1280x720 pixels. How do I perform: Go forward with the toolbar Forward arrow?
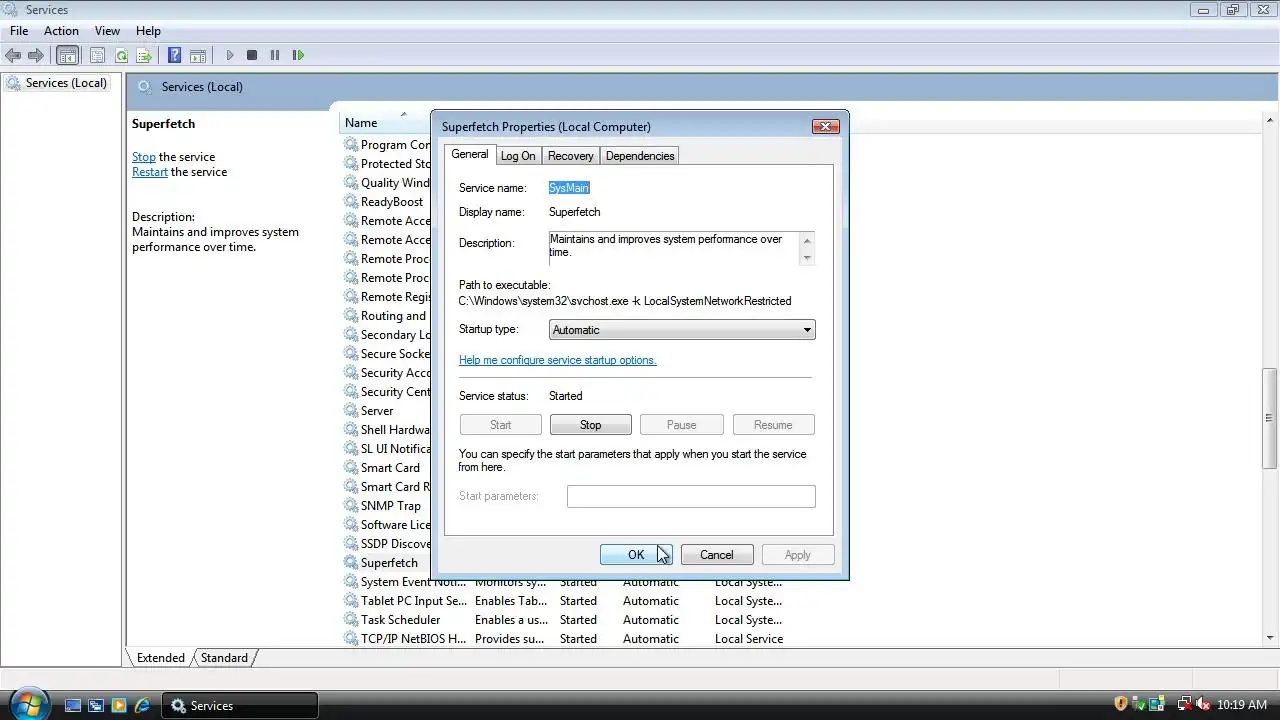pos(36,55)
